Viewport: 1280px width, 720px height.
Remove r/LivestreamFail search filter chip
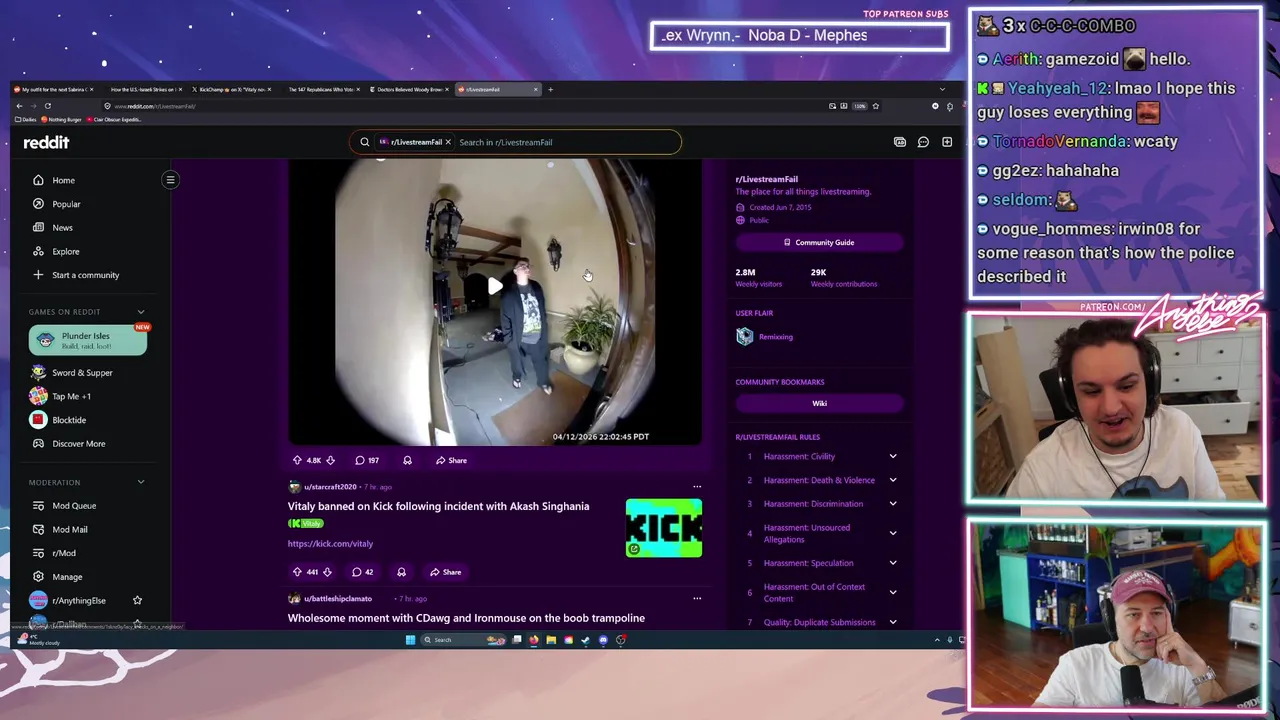(x=448, y=142)
